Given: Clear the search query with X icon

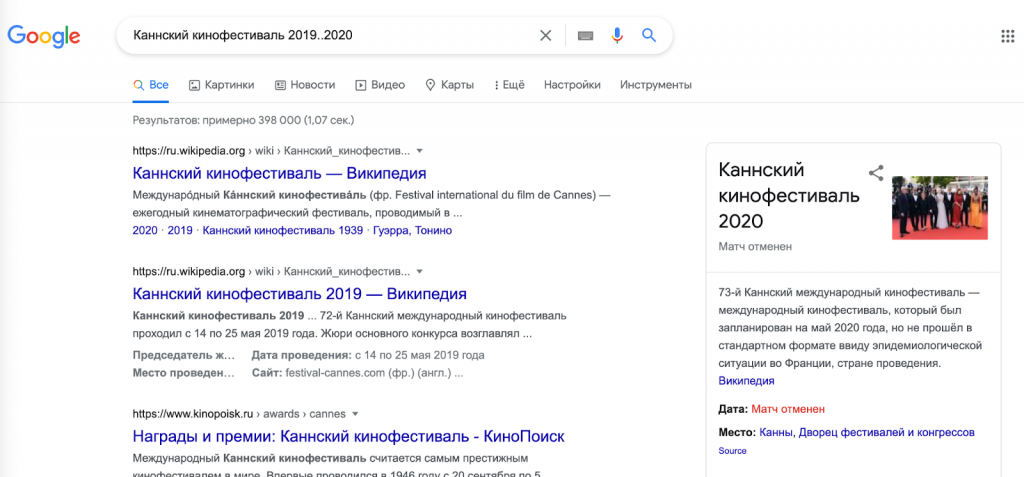Looking at the screenshot, I should click(x=545, y=36).
